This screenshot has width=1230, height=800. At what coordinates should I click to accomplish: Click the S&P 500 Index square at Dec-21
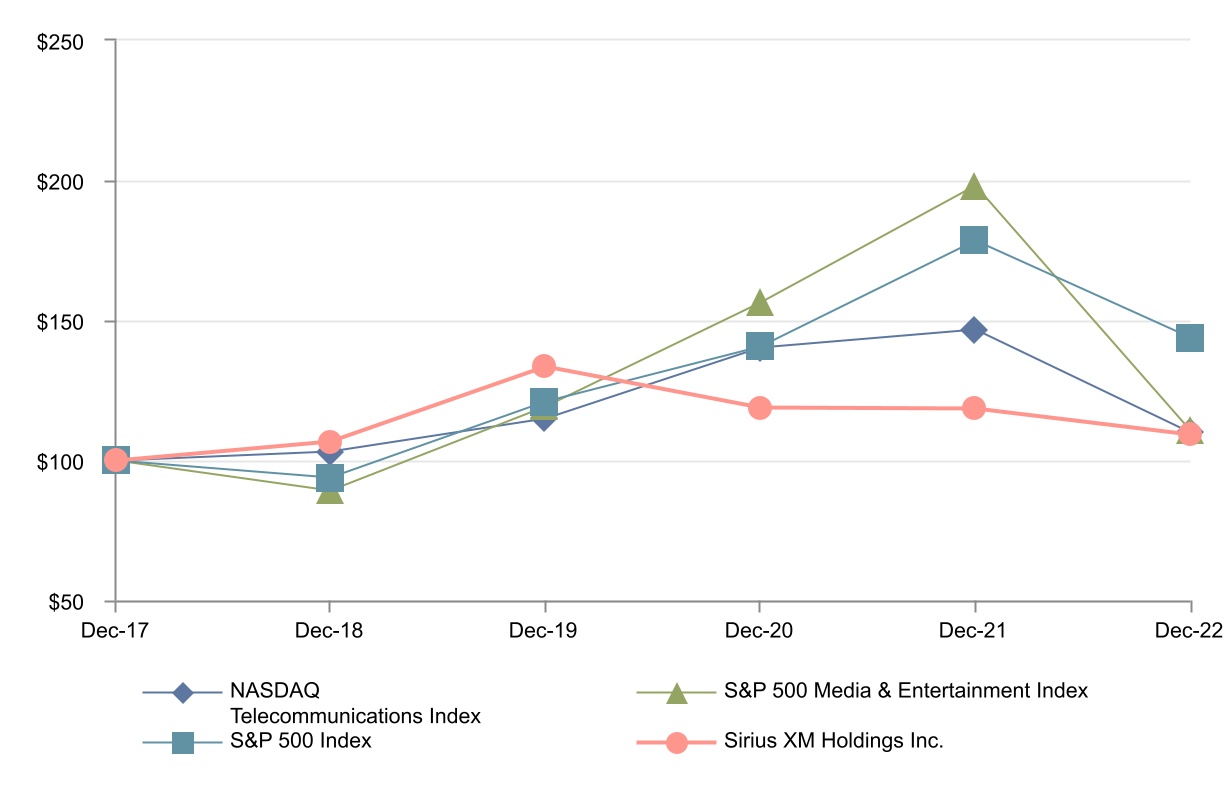974,240
